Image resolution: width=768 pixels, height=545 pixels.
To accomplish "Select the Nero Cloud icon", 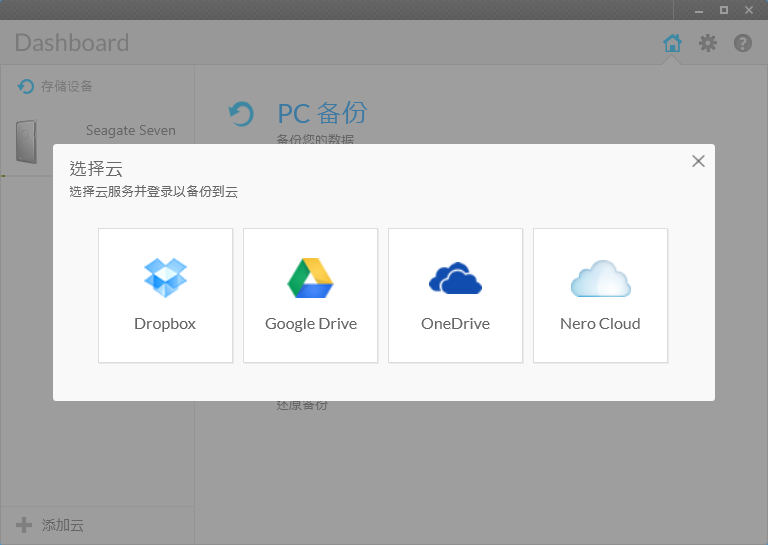I will coord(600,279).
